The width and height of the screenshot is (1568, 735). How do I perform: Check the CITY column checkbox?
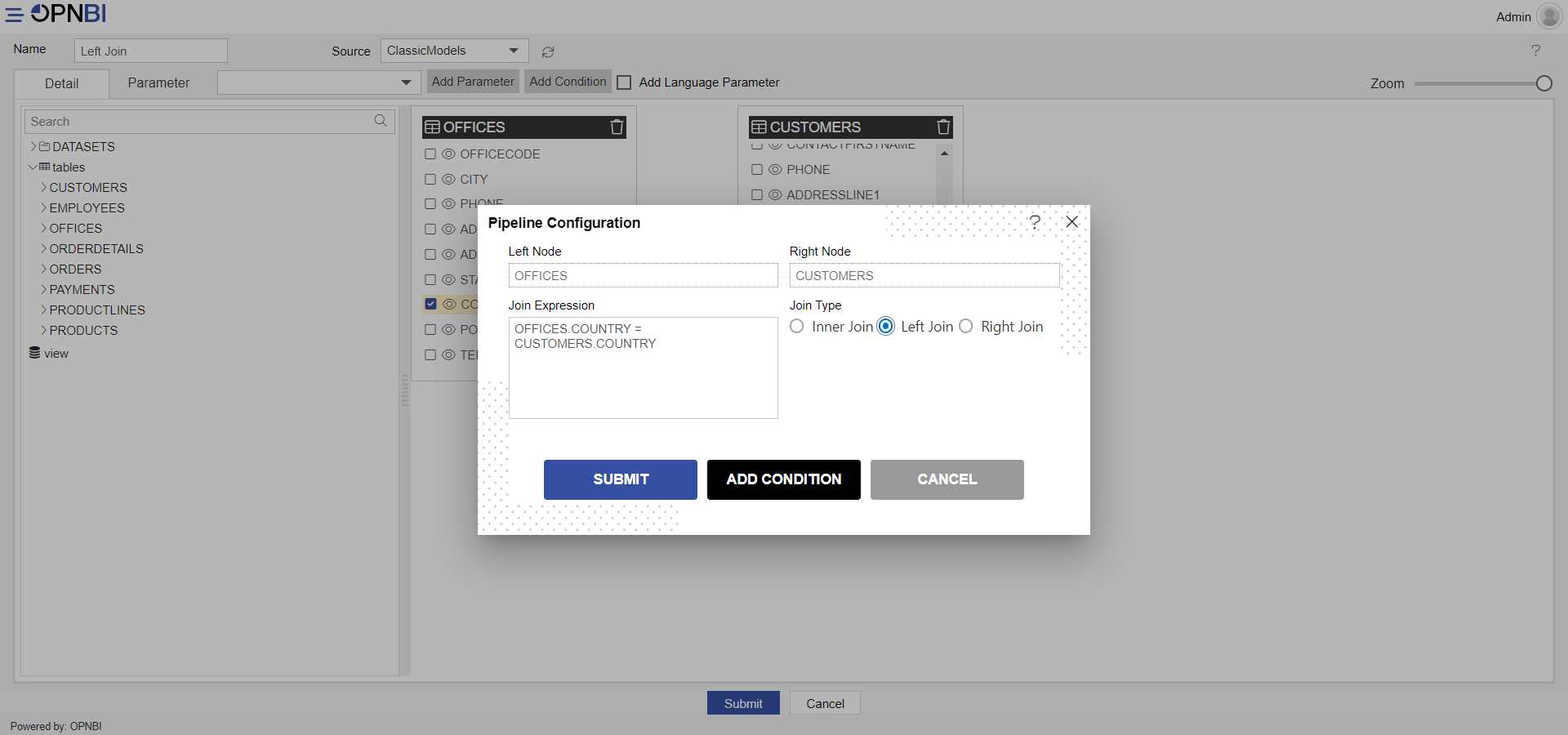coord(430,180)
